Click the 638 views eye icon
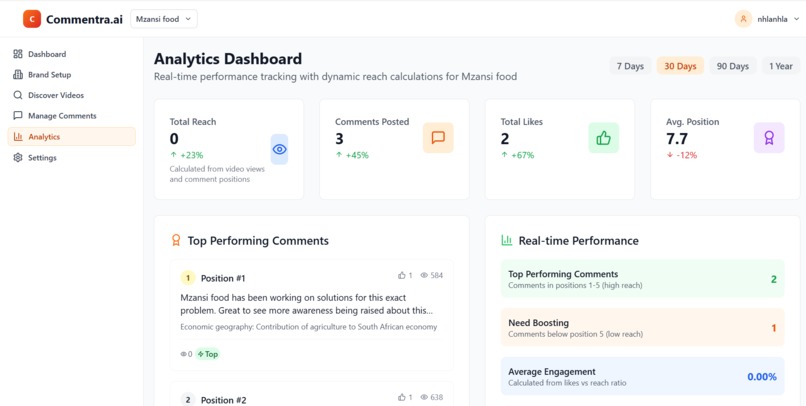This screenshot has width=806, height=406. click(424, 397)
